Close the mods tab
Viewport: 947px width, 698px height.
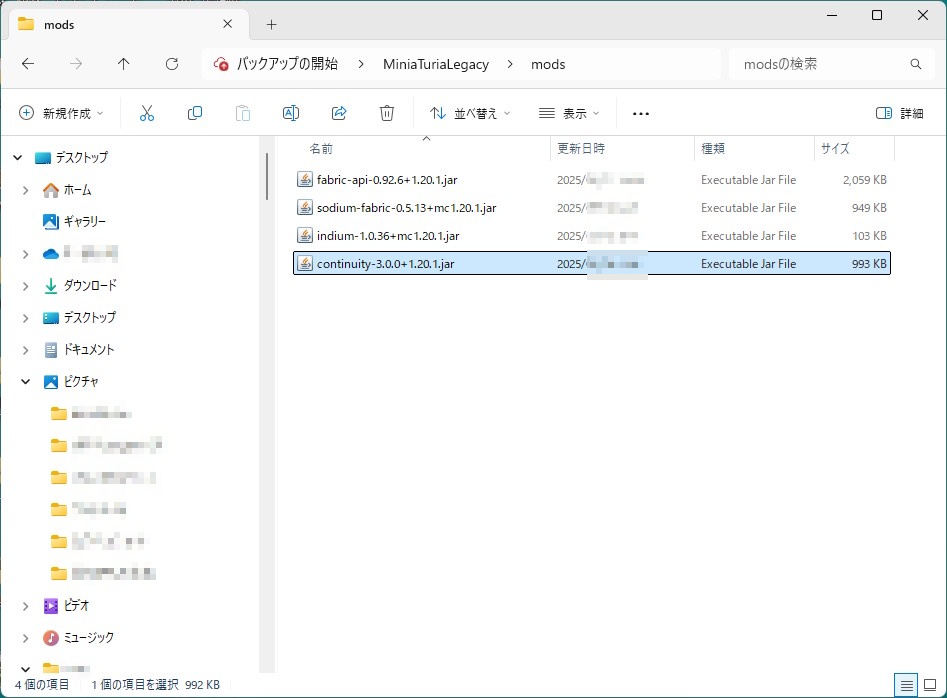227,24
